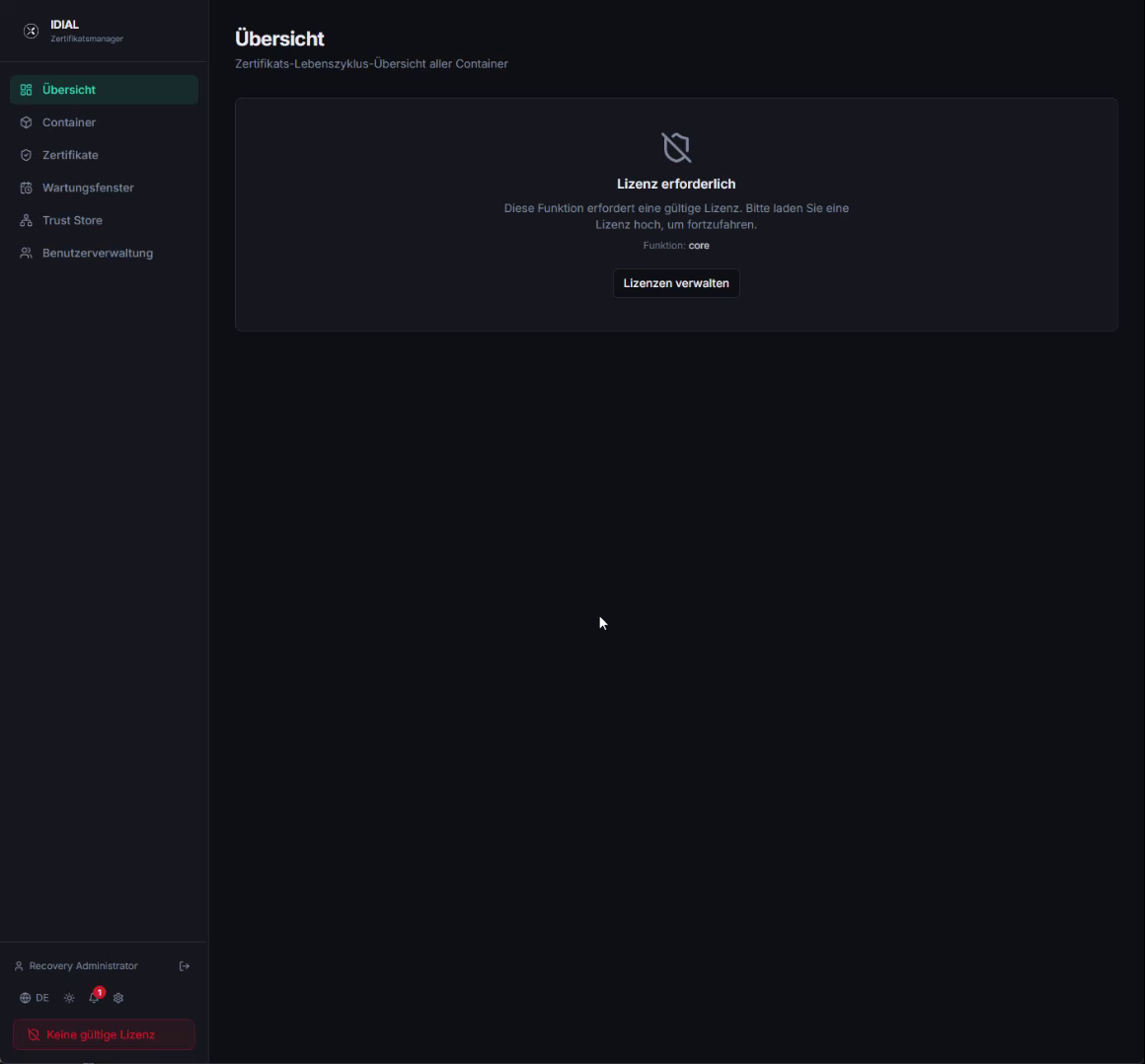Image resolution: width=1145 pixels, height=1064 pixels.
Task: Open notifications bell with badge
Action: click(94, 998)
